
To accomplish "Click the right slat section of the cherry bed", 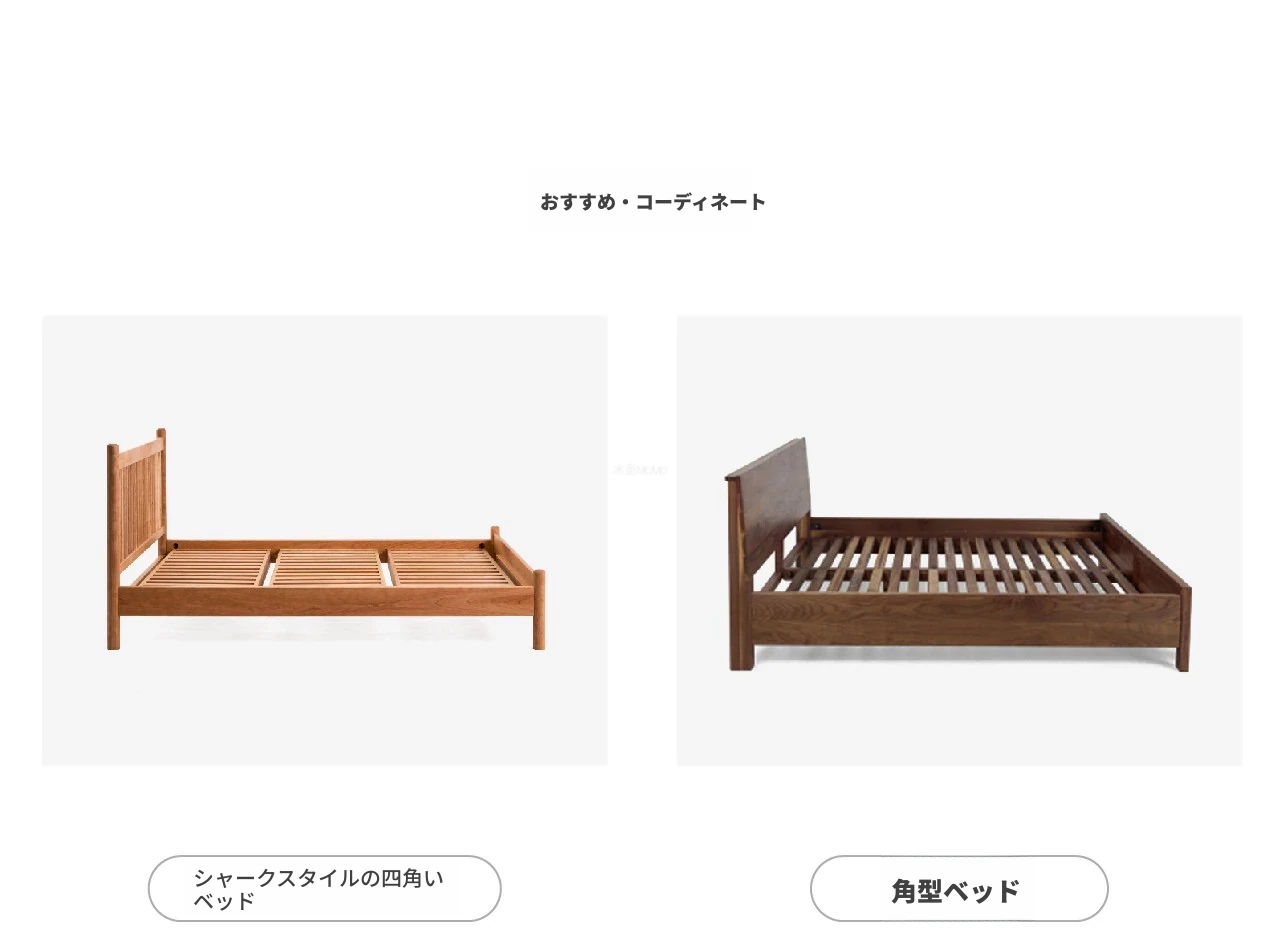I will pos(452,567).
